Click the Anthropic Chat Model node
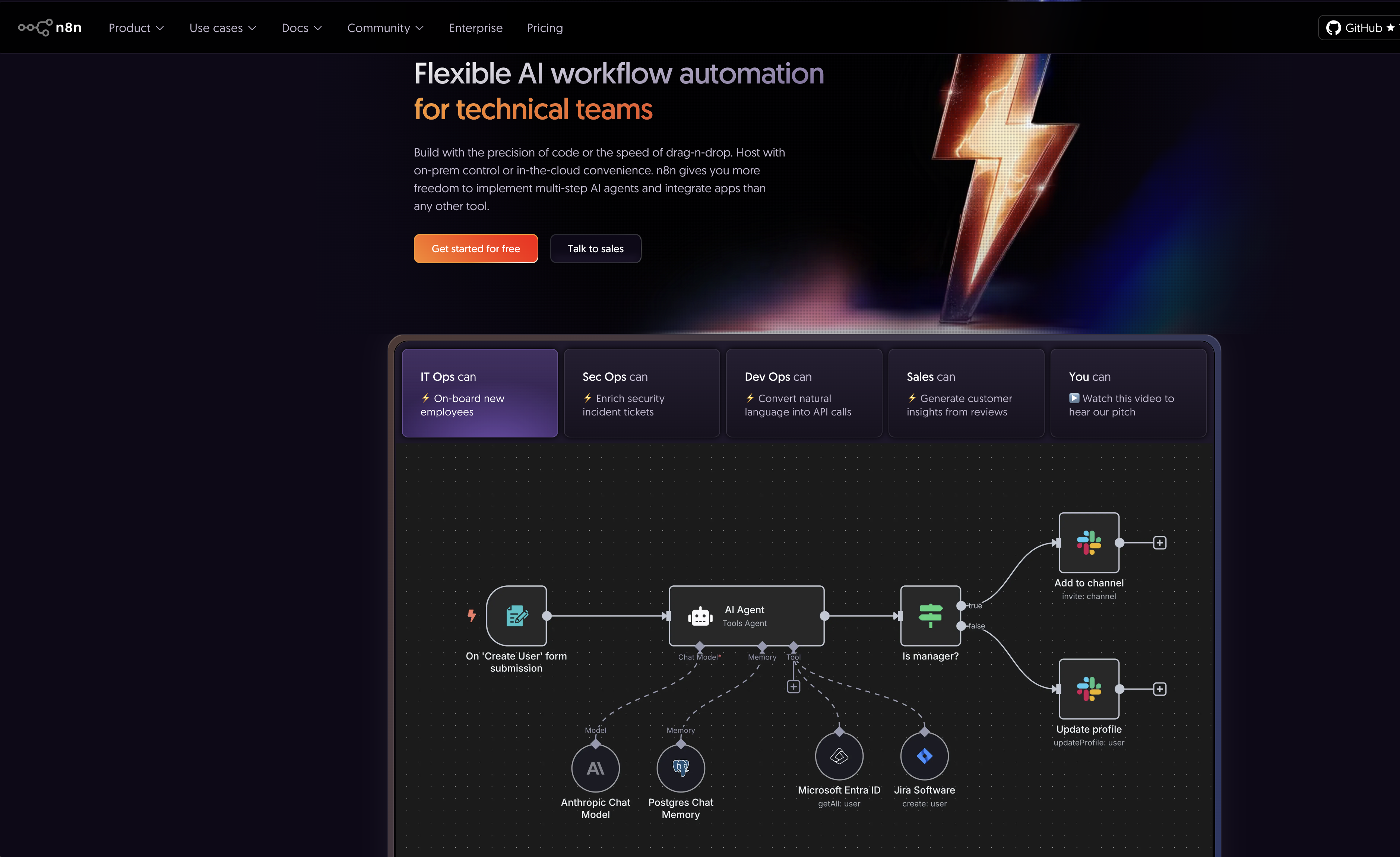Screen dimensions: 1400x857 click(x=595, y=768)
